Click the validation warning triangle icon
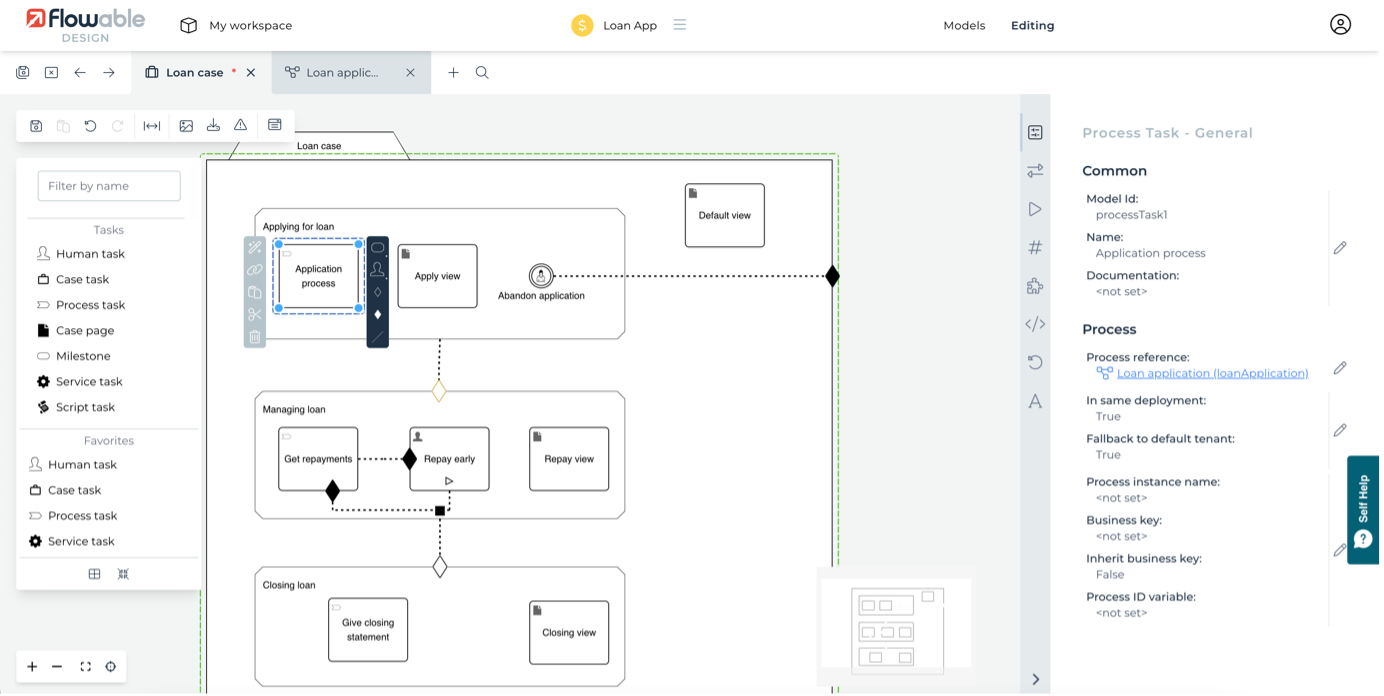1384x696 pixels. point(240,126)
